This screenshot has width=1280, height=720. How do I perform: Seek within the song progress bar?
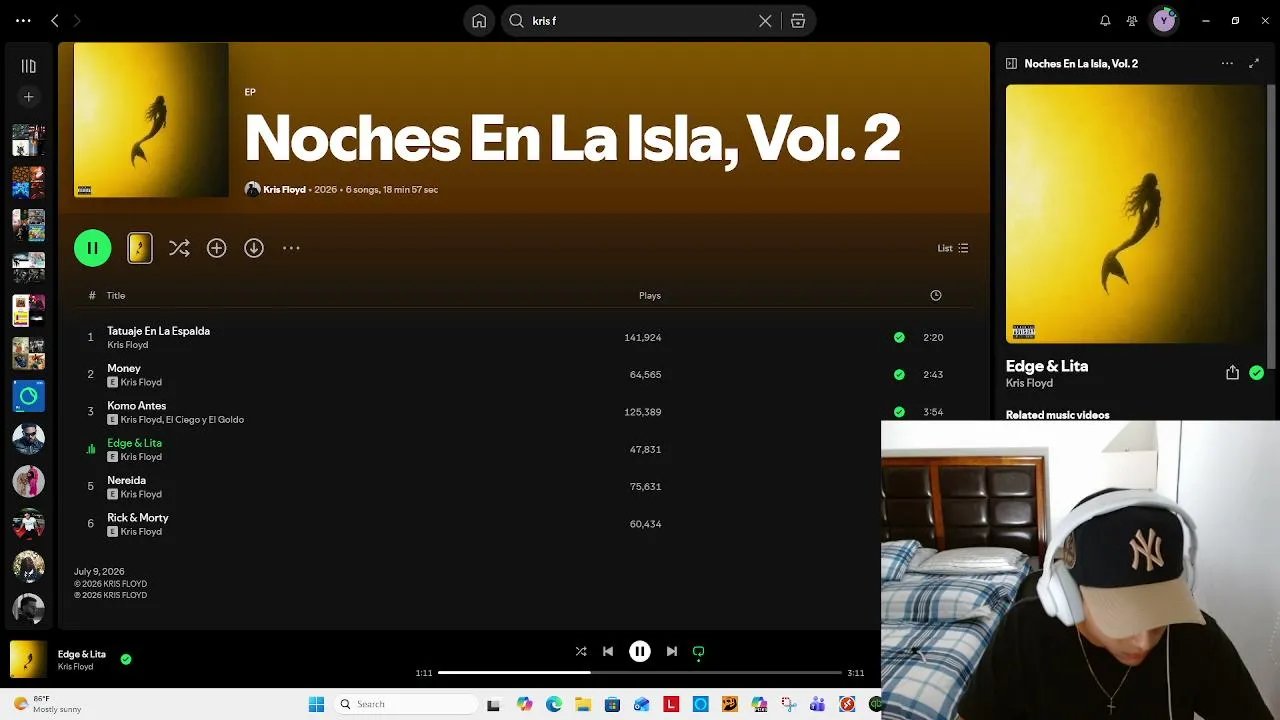coord(640,673)
